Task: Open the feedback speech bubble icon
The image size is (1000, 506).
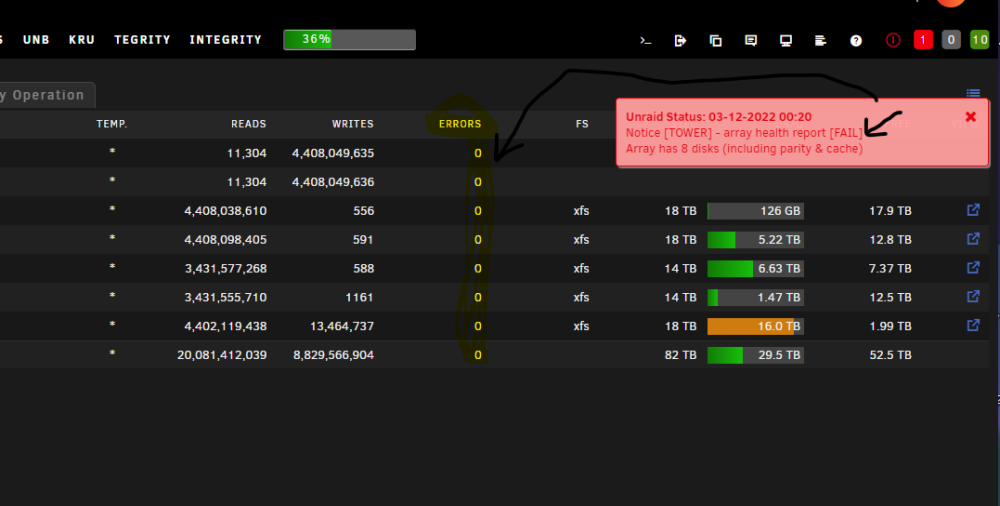Action: point(751,40)
